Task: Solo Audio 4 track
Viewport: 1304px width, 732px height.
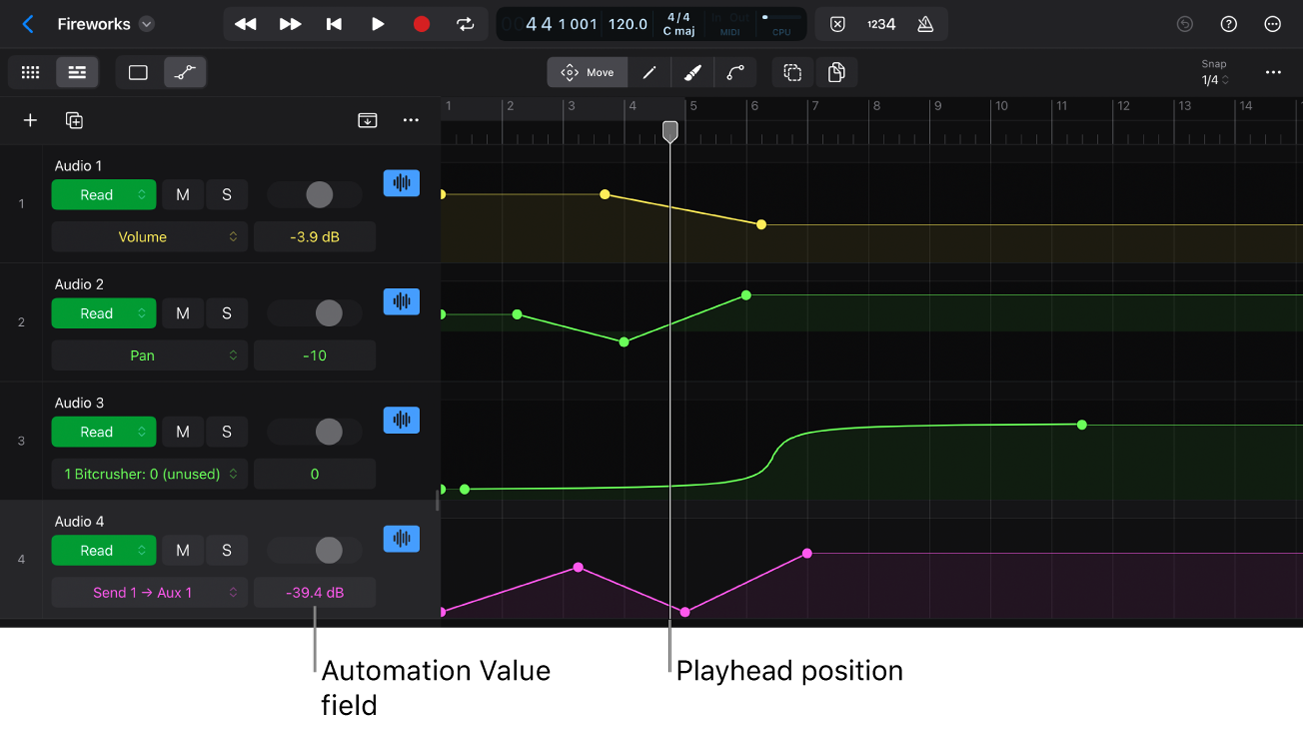Action: (x=227, y=550)
